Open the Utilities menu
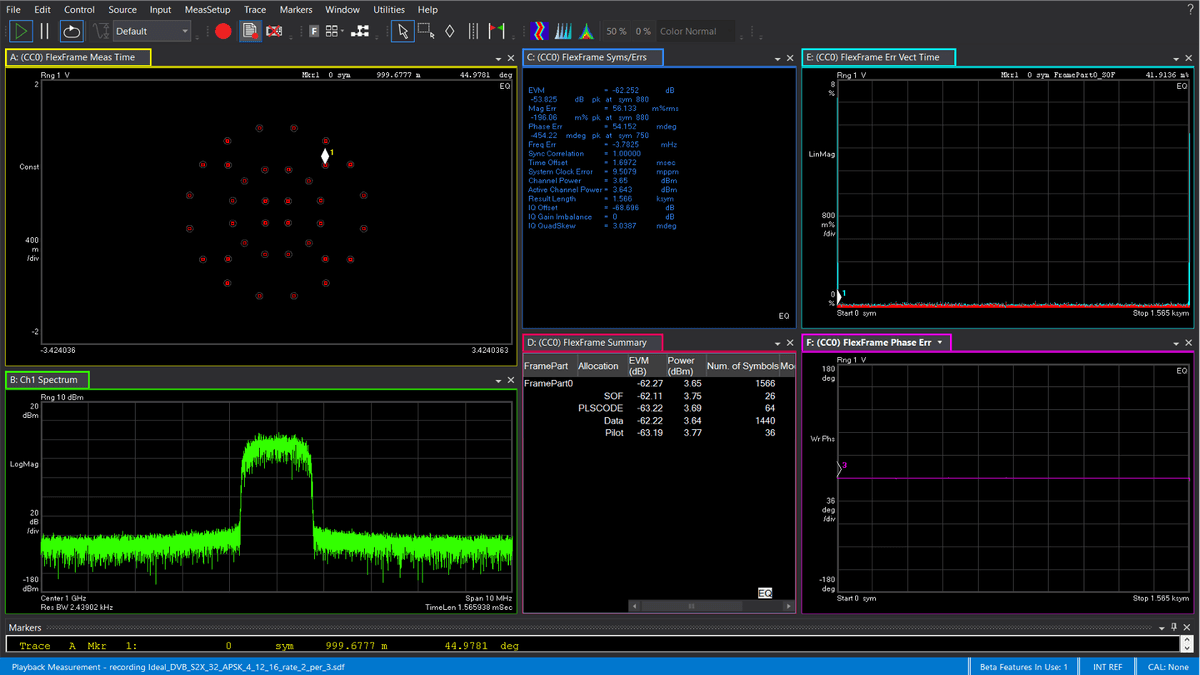Viewport: 1200px width, 675px height. [x=389, y=9]
